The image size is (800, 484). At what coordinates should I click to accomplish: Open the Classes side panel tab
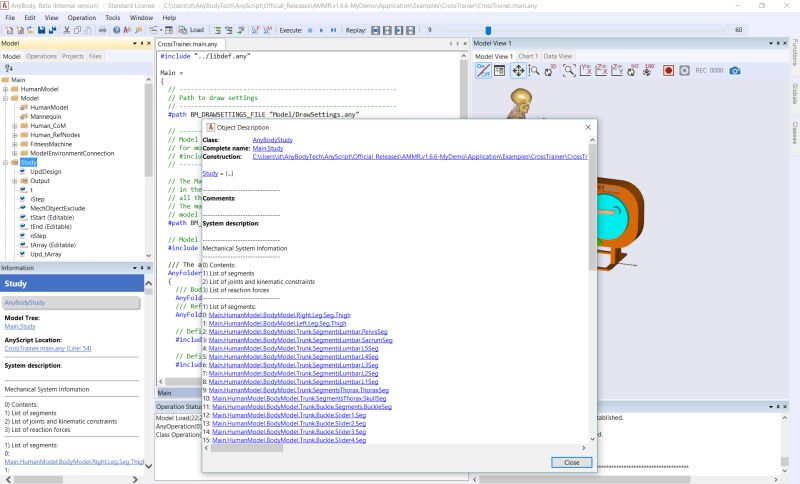click(795, 133)
